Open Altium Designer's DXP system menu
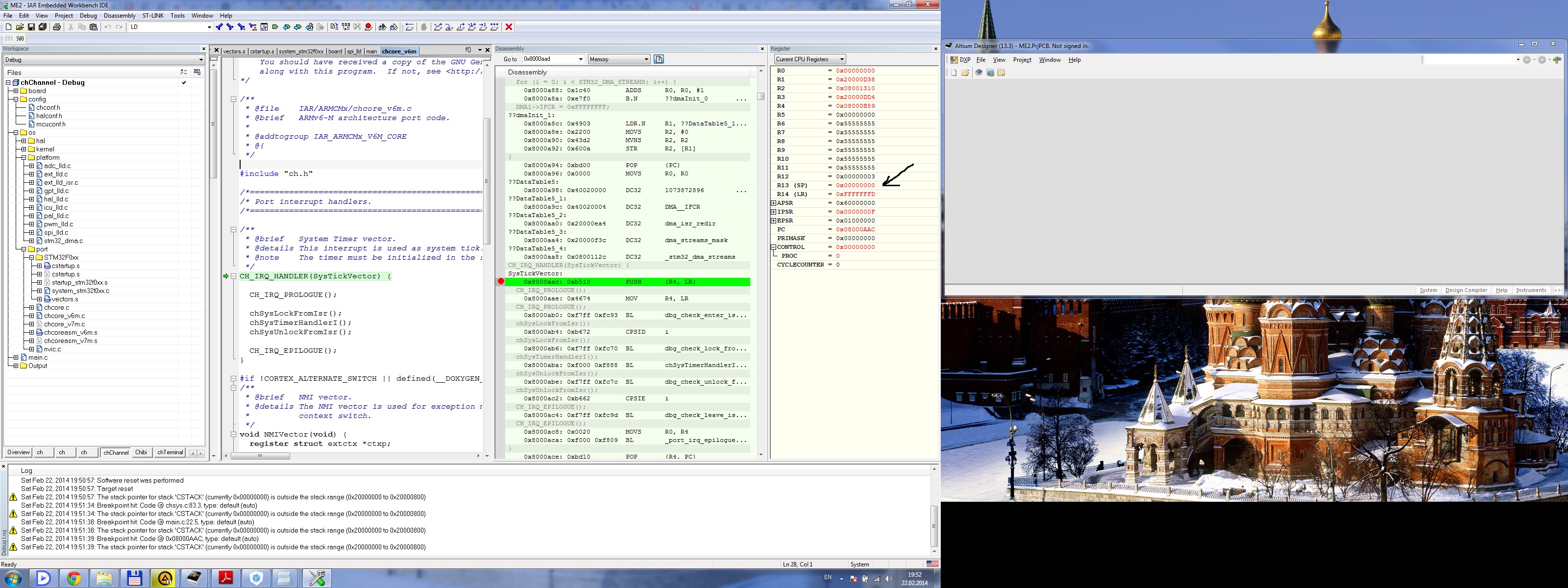Image resolution: width=1568 pixels, height=588 pixels. click(960, 60)
